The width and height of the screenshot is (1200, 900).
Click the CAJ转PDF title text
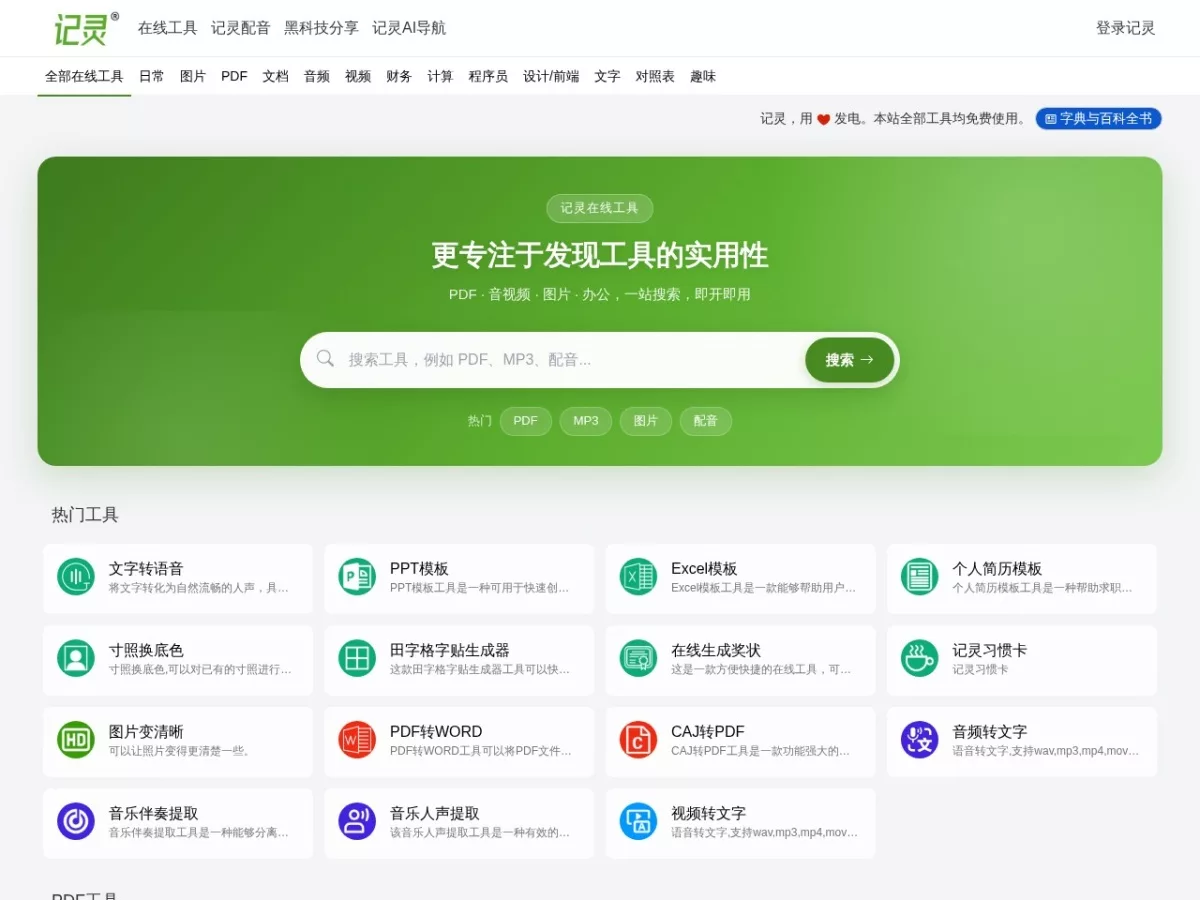point(708,732)
